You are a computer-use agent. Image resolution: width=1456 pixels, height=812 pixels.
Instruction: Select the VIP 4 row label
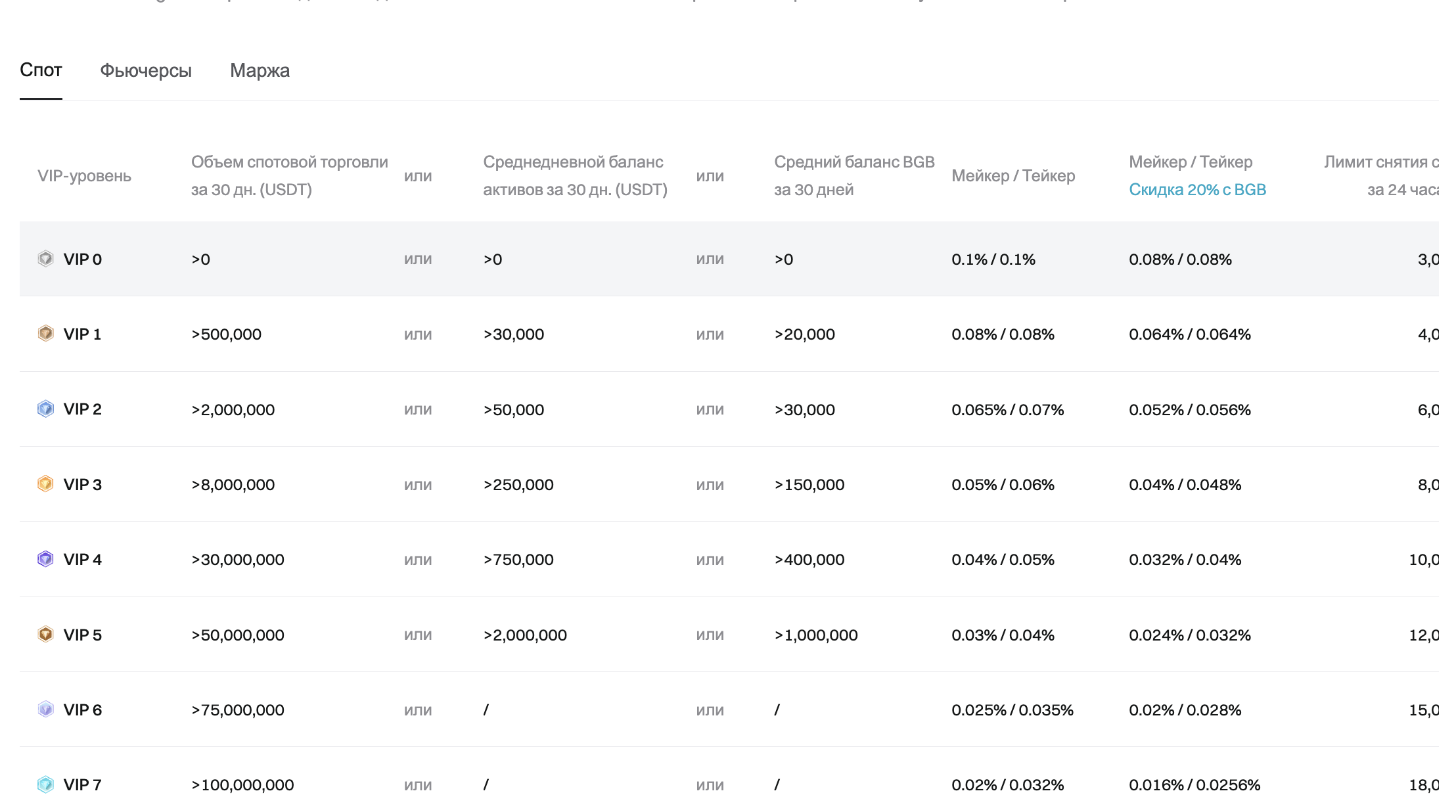pyautogui.click(x=83, y=559)
